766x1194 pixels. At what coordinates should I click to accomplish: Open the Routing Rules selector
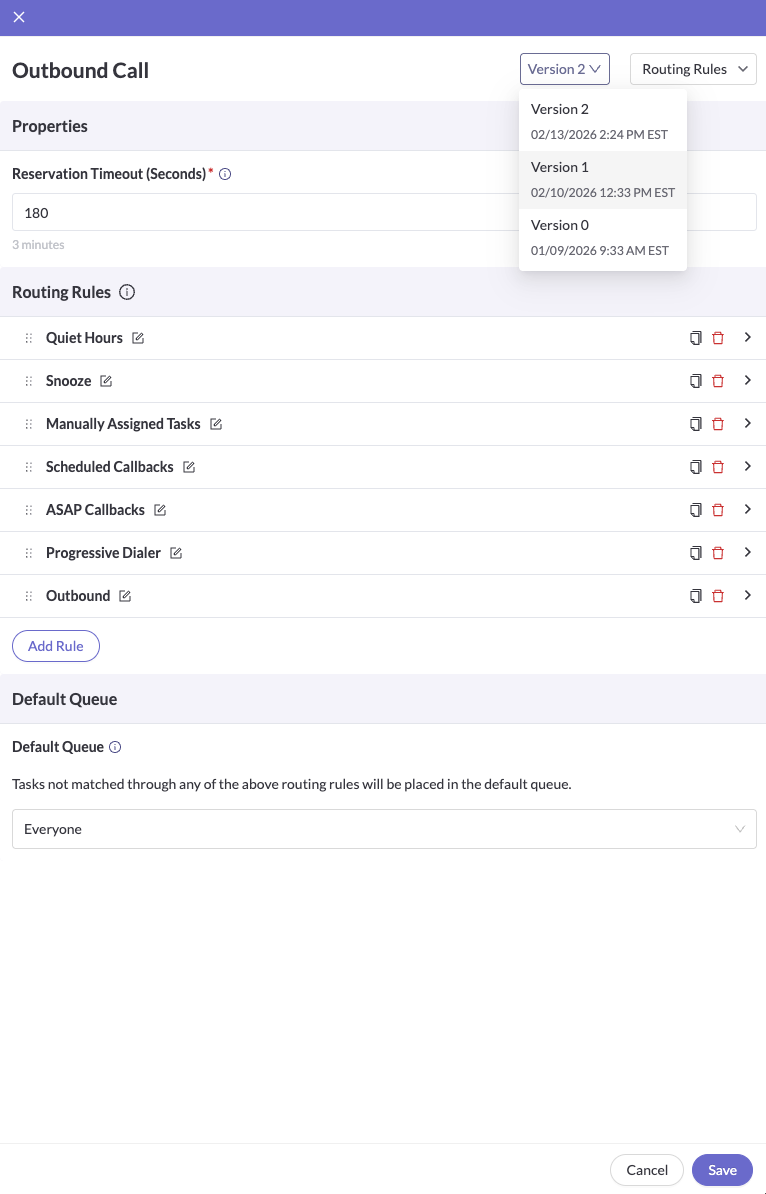pos(693,69)
